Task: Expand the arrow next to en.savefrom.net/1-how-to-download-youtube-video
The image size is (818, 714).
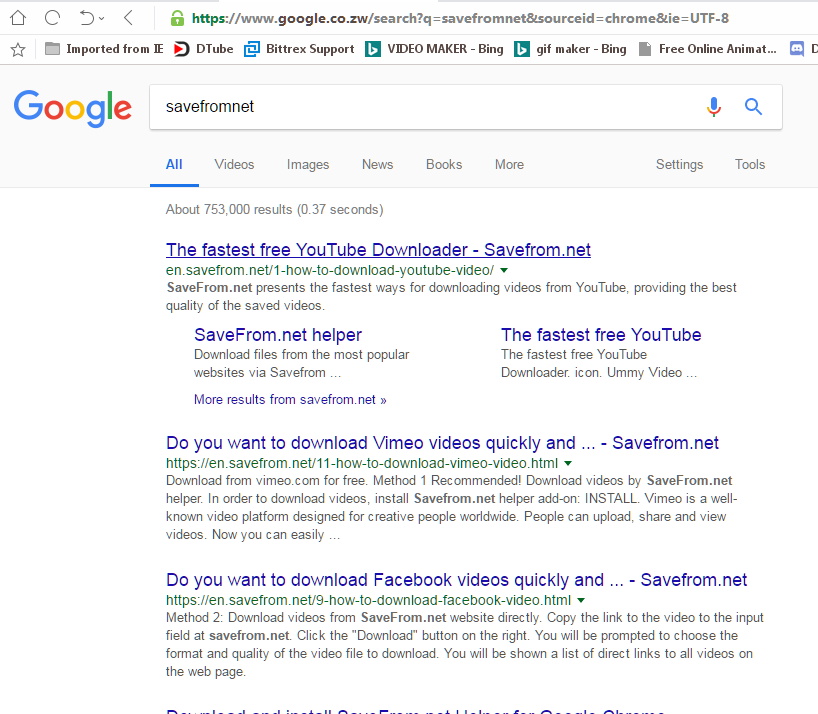Action: [504, 270]
